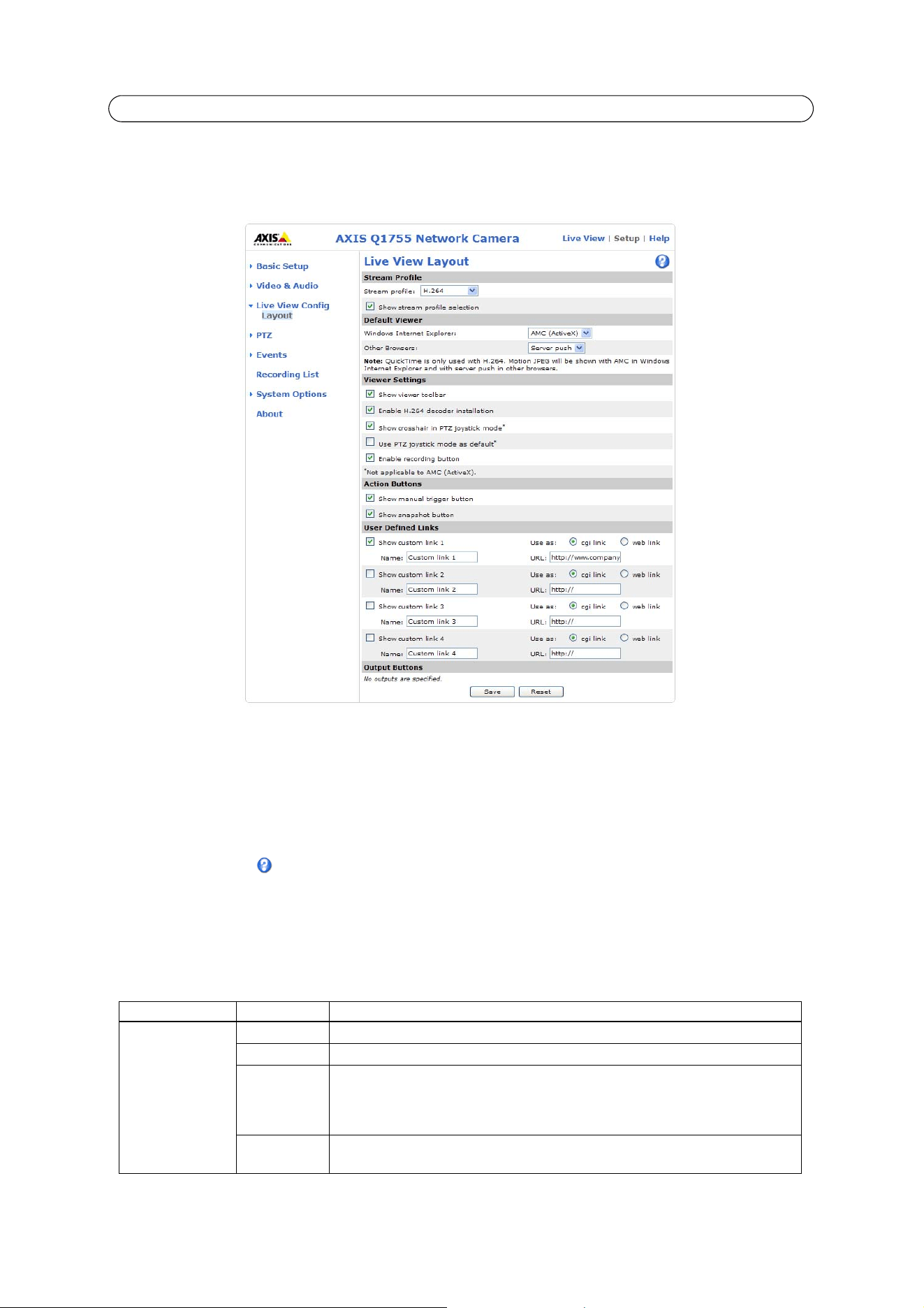924x1308 pixels.
Task: Click the AXIS Q1755 Network Camera title
Action: click(427, 238)
